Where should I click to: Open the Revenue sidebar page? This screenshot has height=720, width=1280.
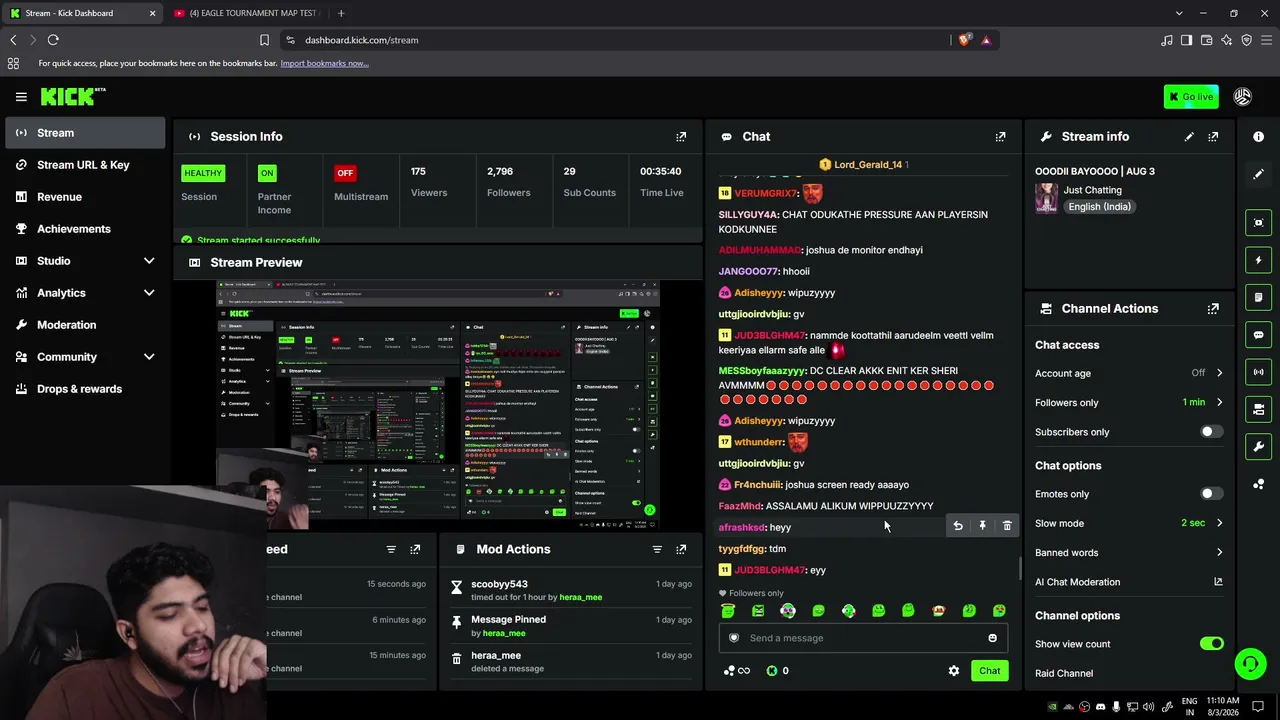85,197
